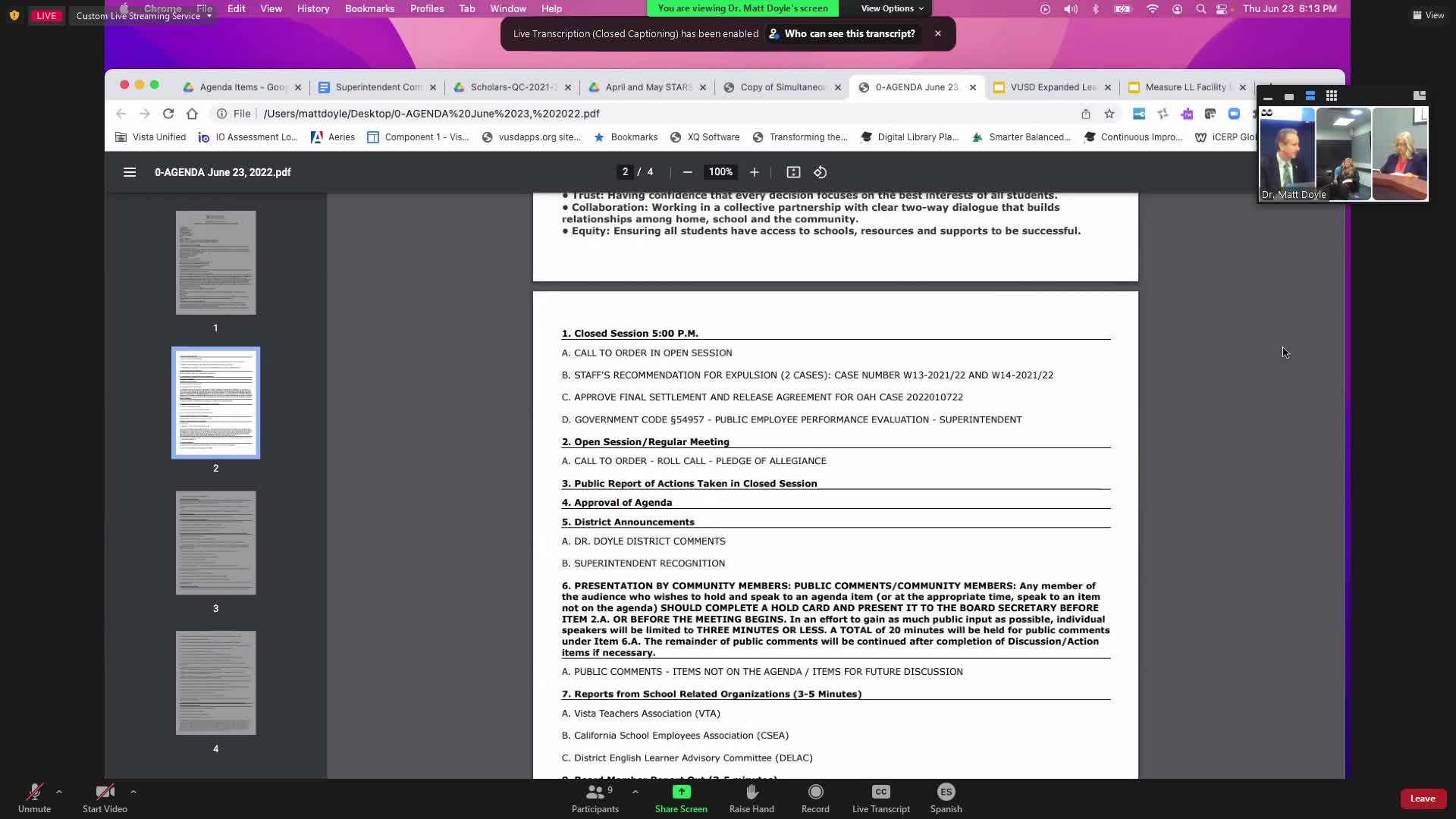Click the red Leave button
1456x819 pixels.
pyautogui.click(x=1422, y=799)
